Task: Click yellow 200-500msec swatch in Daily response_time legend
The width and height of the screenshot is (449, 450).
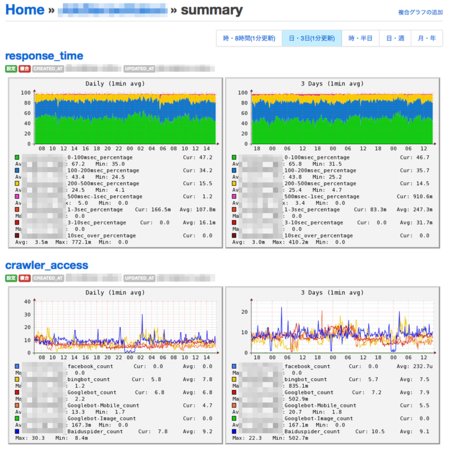Action: click(17, 183)
